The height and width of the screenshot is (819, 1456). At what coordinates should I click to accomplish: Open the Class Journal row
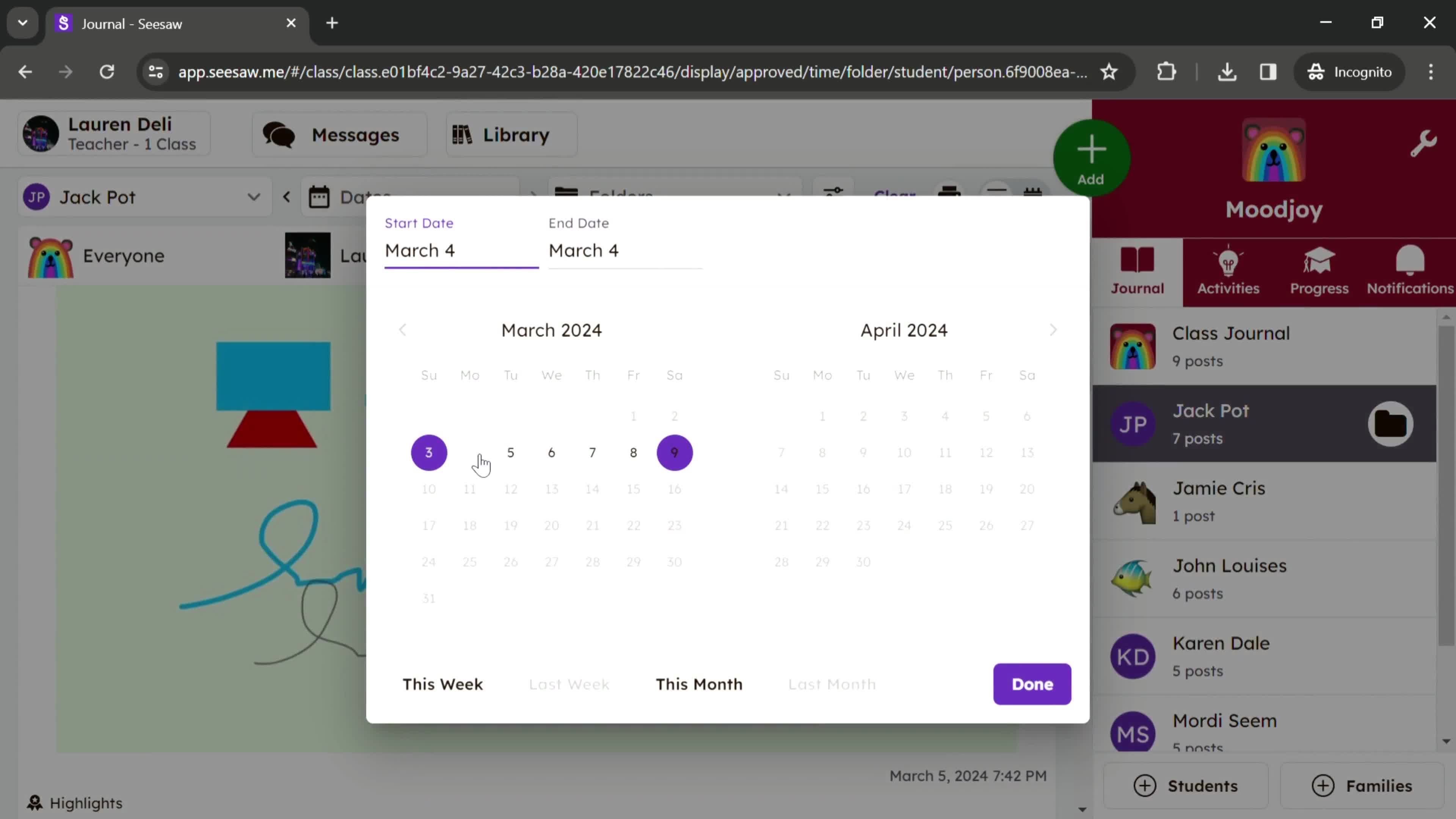pyautogui.click(x=1264, y=347)
